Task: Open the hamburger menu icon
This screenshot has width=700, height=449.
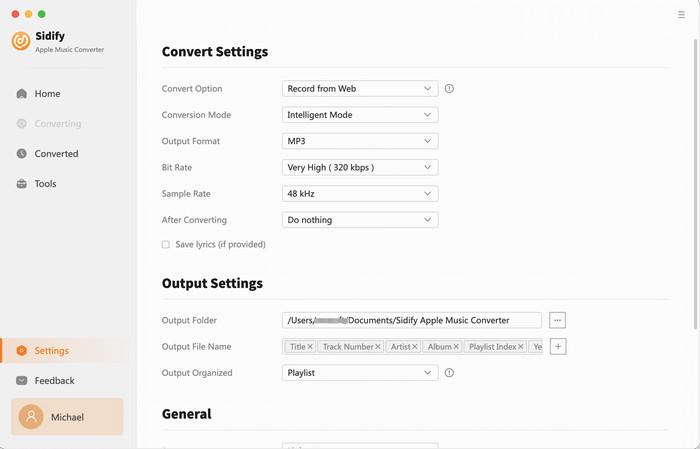Action: click(x=681, y=15)
